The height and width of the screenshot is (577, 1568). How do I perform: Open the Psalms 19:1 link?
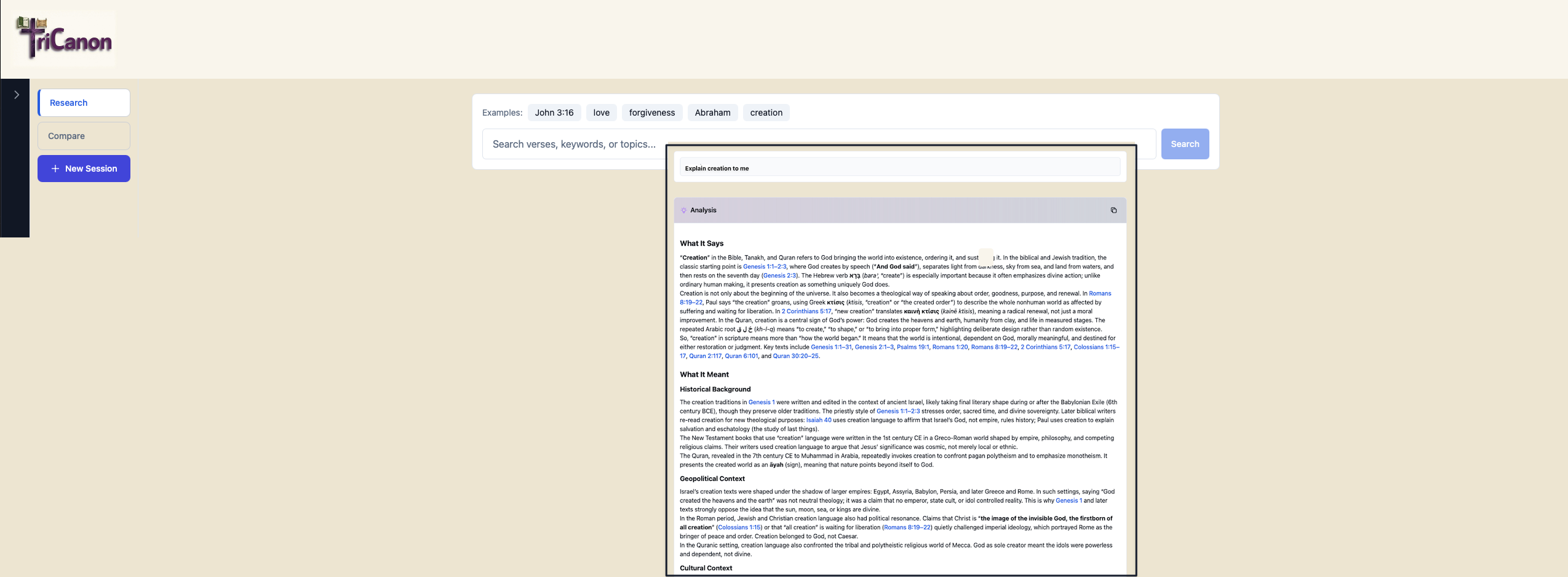tap(912, 348)
